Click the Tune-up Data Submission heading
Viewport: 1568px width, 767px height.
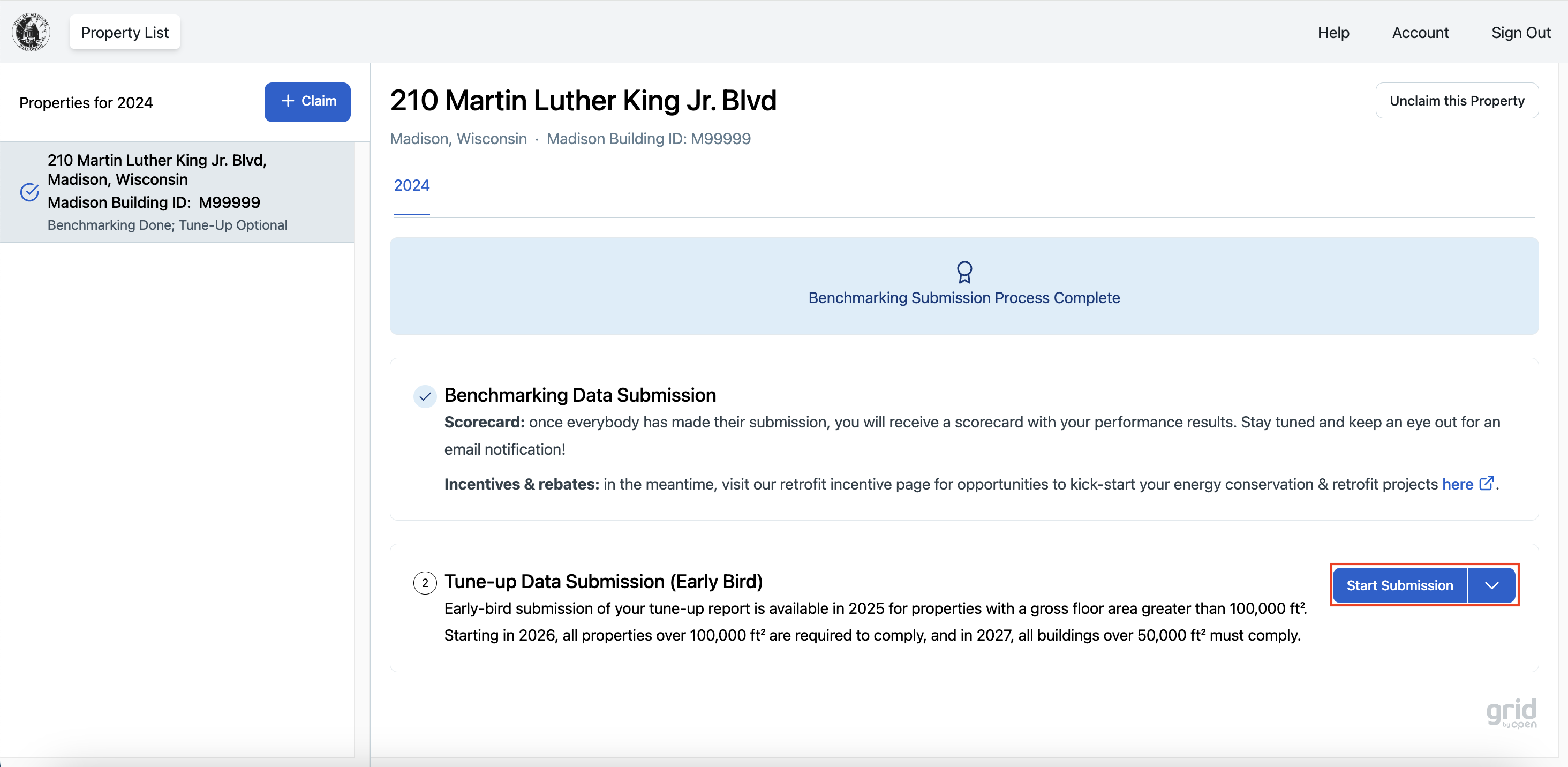click(x=602, y=581)
